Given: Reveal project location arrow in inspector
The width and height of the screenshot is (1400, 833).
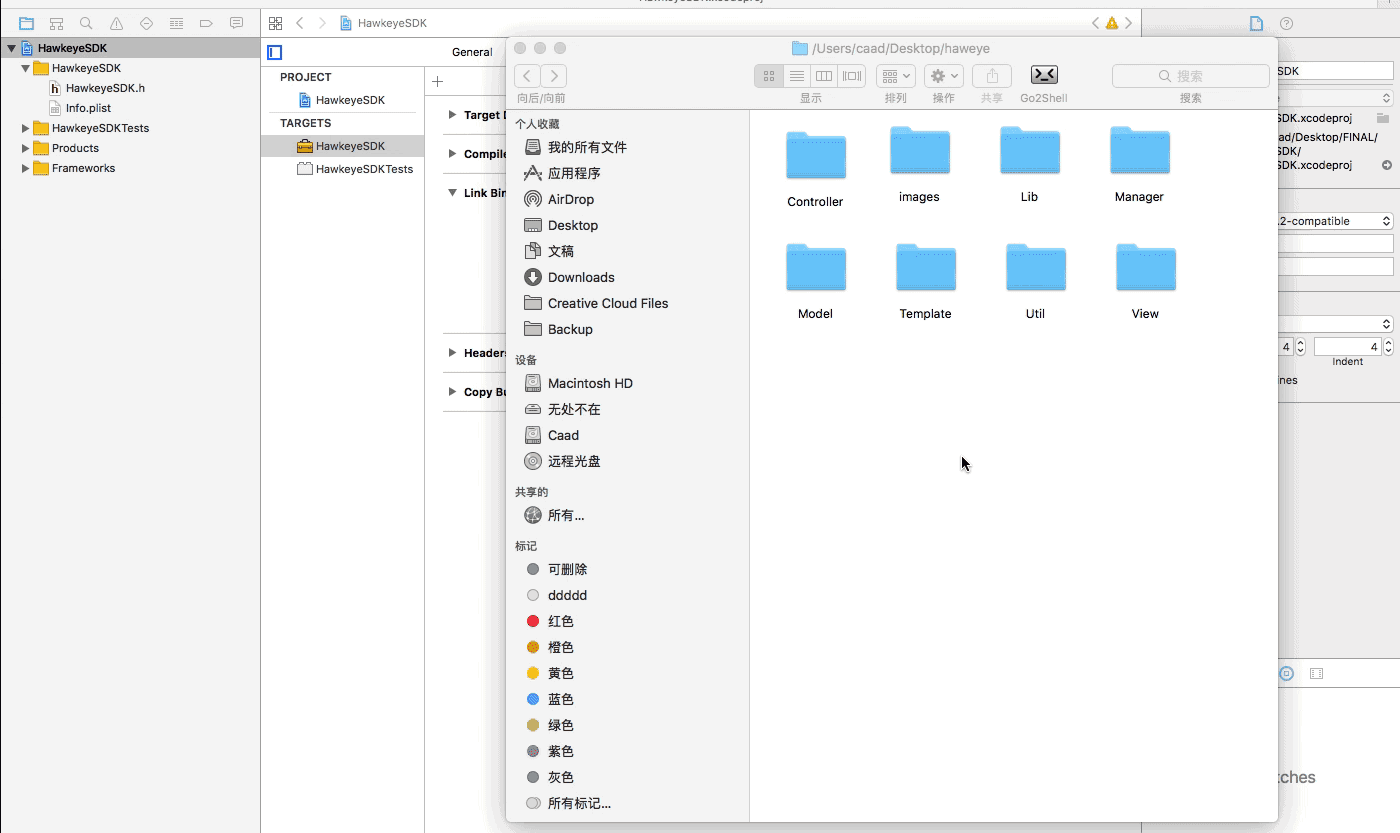Looking at the screenshot, I should pyautogui.click(x=1387, y=165).
